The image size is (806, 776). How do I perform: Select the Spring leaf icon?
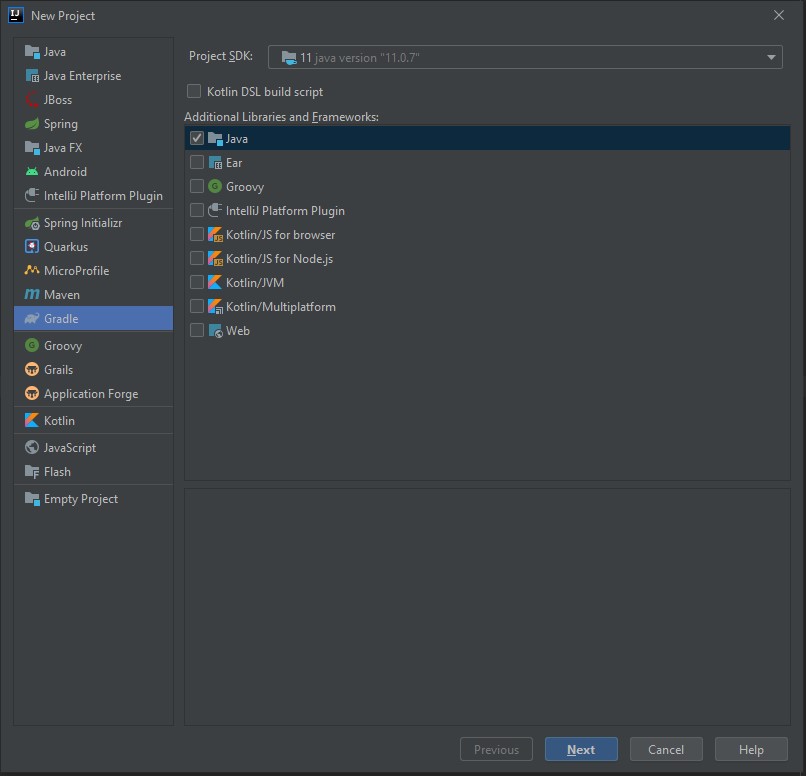point(32,124)
